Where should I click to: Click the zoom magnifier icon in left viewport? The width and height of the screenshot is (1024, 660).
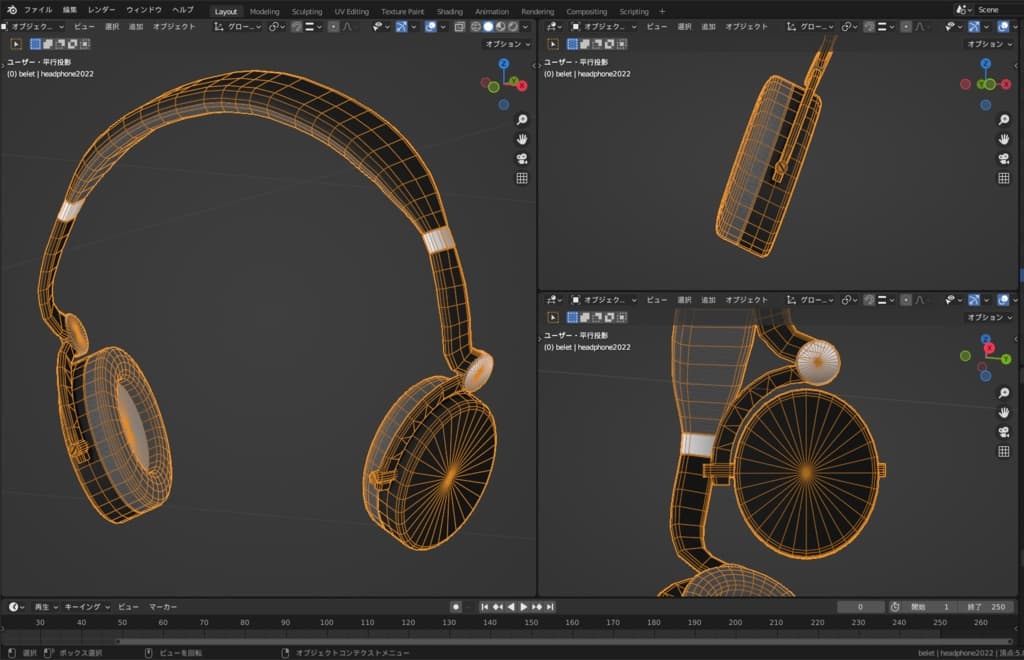coord(521,119)
